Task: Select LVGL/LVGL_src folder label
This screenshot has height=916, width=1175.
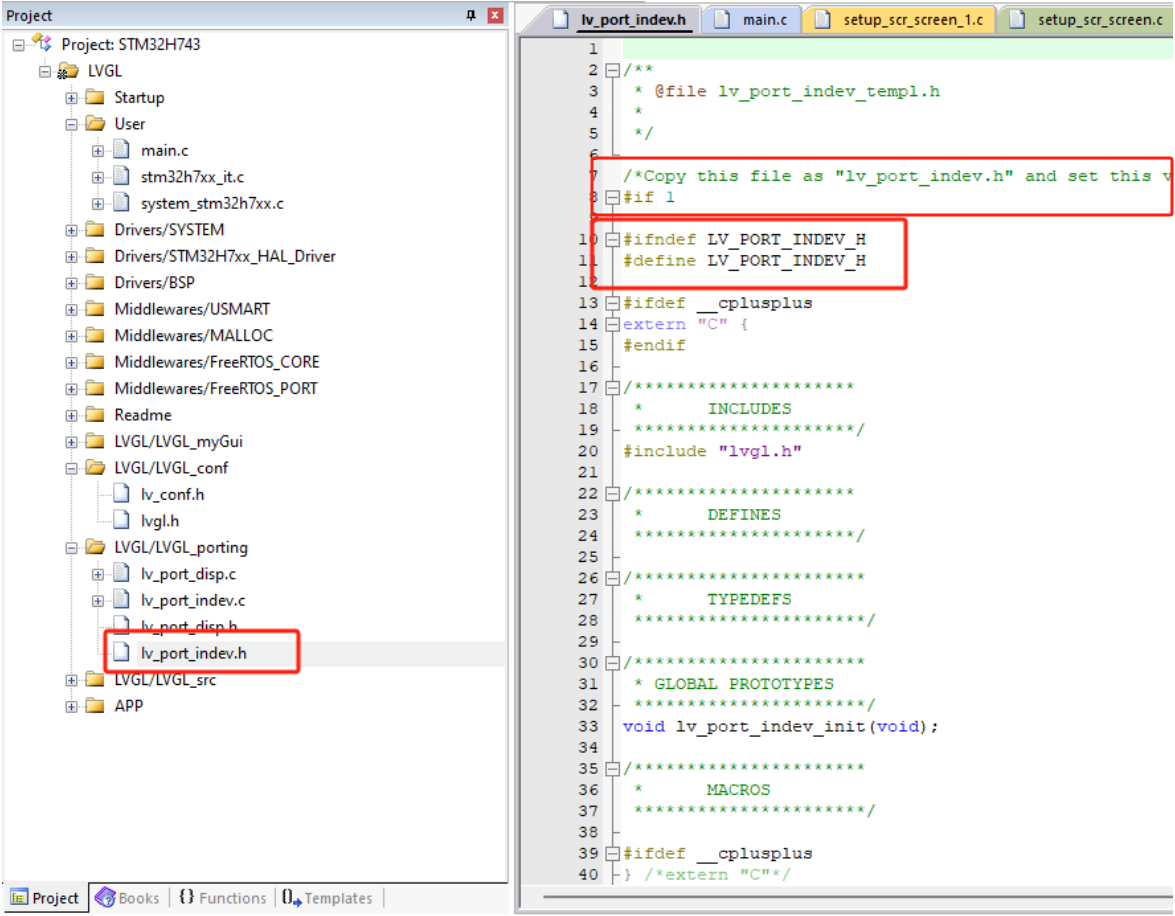Action: coord(165,680)
